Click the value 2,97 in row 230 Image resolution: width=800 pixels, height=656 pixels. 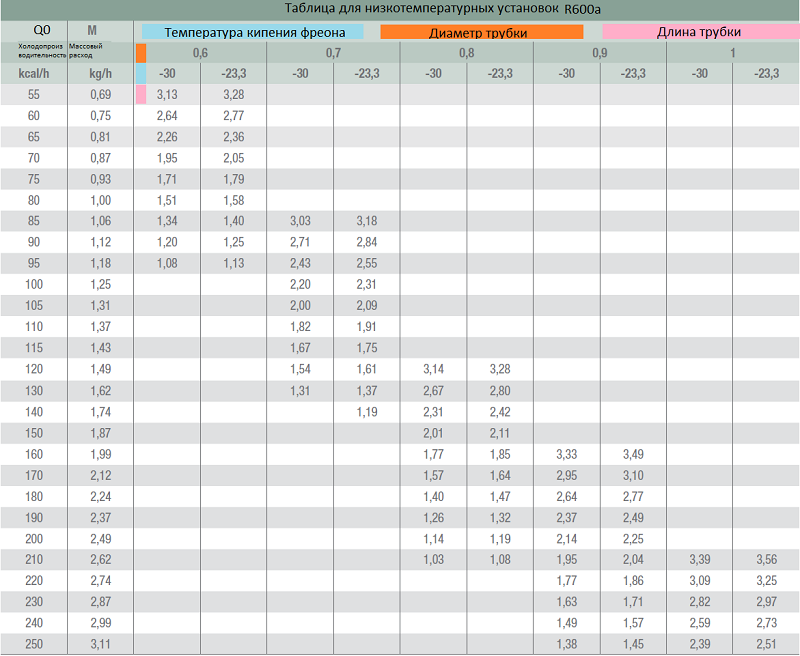[767, 602]
